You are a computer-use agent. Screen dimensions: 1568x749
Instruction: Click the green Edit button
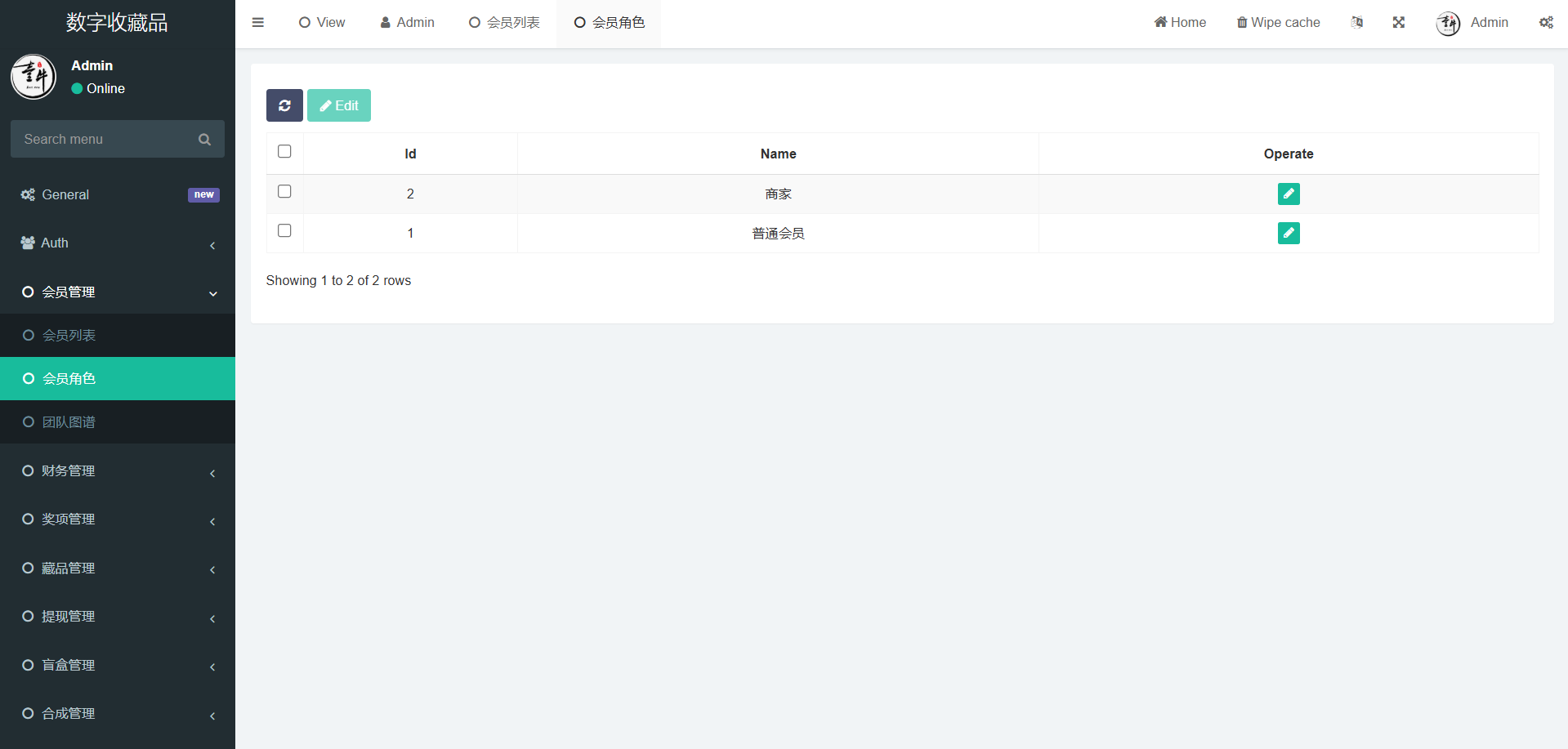tap(339, 105)
